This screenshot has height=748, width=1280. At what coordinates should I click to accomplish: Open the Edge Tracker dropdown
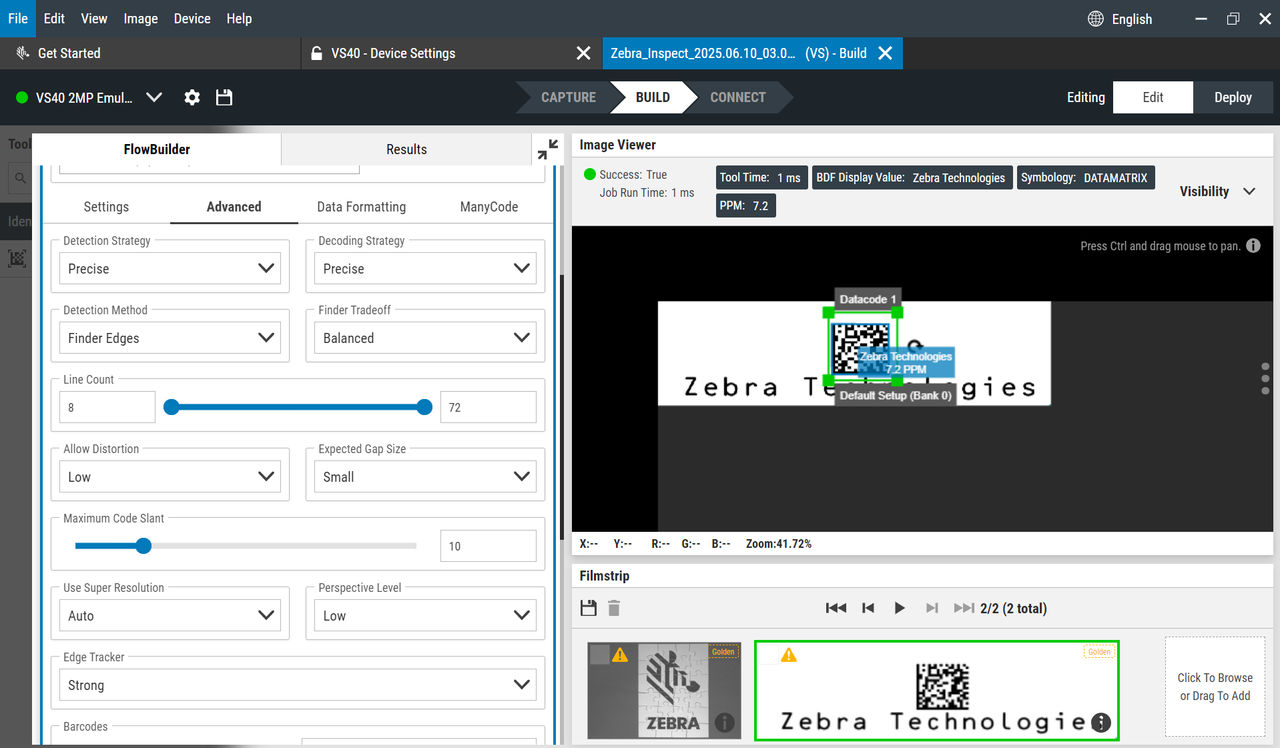(298, 685)
